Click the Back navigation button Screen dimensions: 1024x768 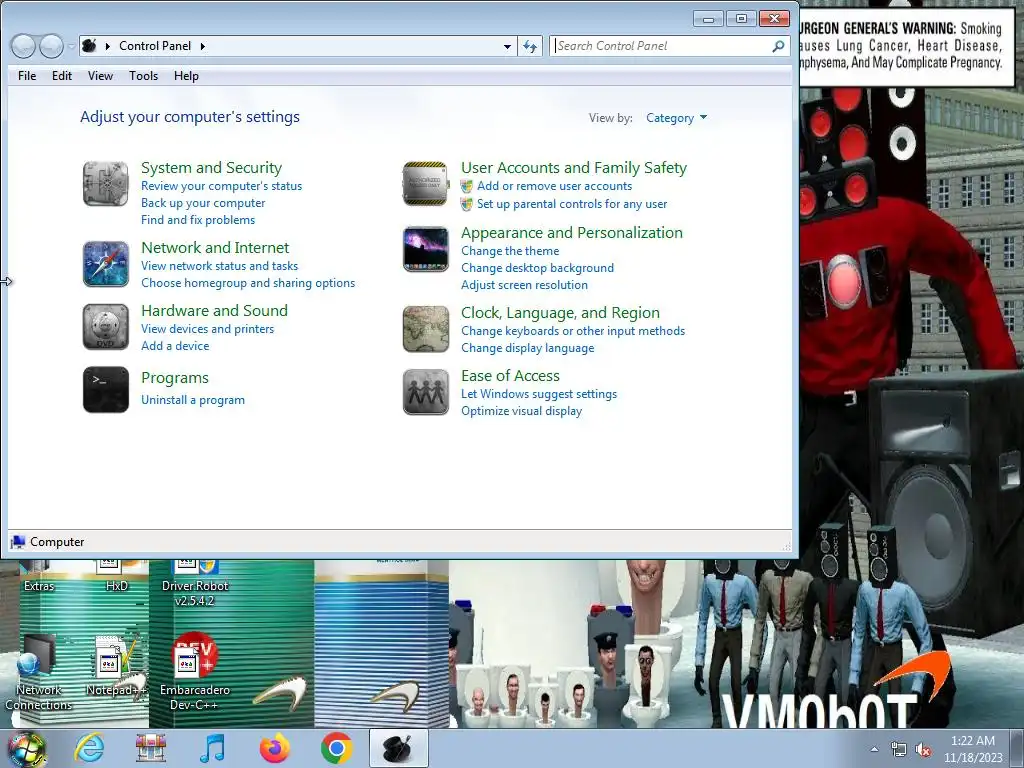(x=24, y=46)
